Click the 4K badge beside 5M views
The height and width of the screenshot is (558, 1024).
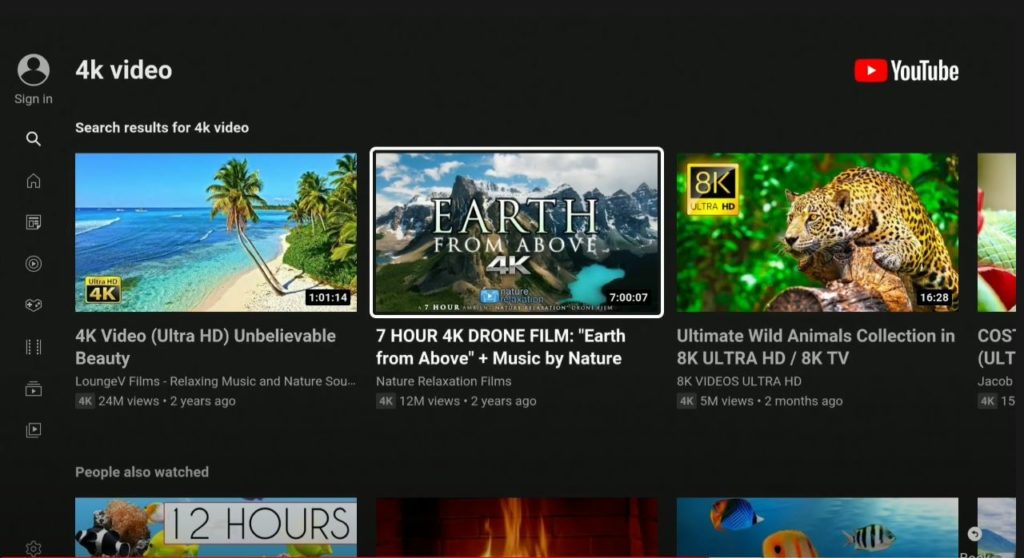point(686,401)
